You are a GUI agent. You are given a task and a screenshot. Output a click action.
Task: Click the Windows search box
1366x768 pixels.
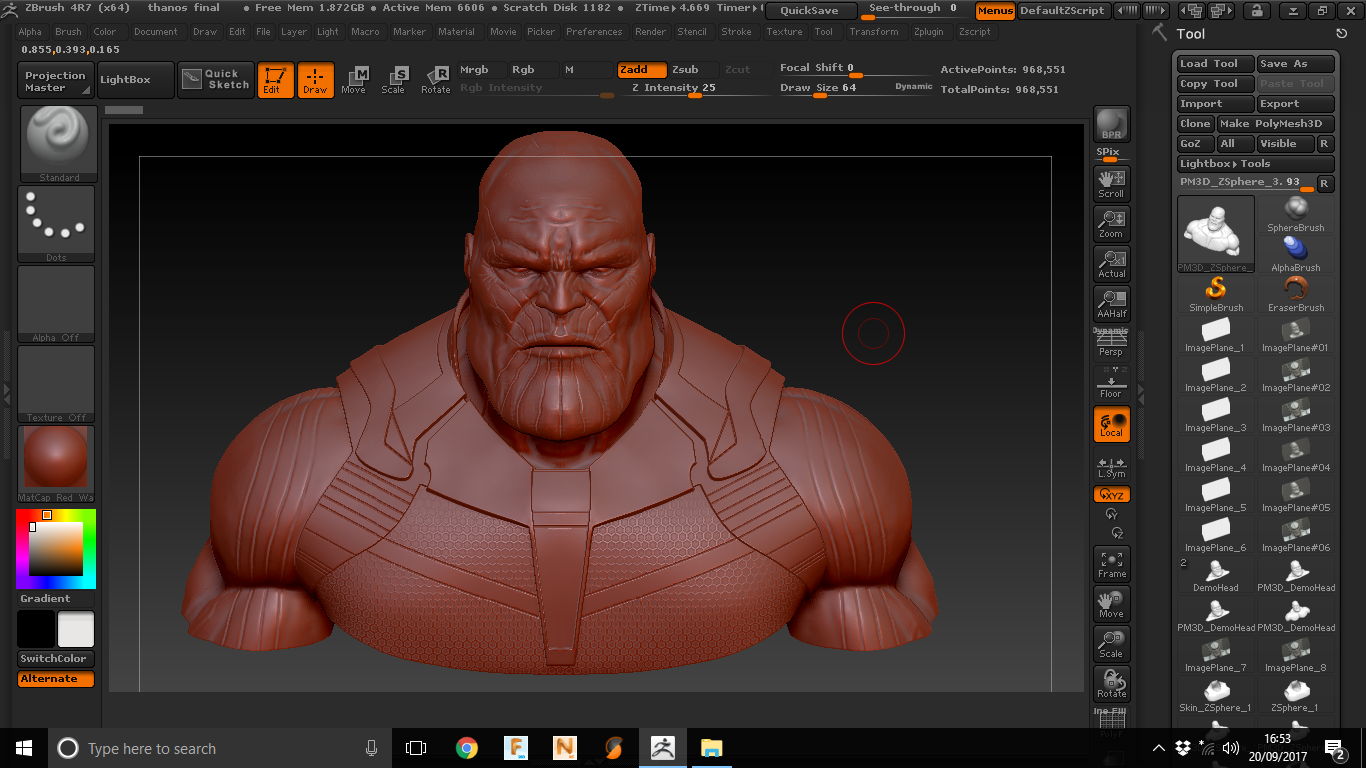point(218,748)
